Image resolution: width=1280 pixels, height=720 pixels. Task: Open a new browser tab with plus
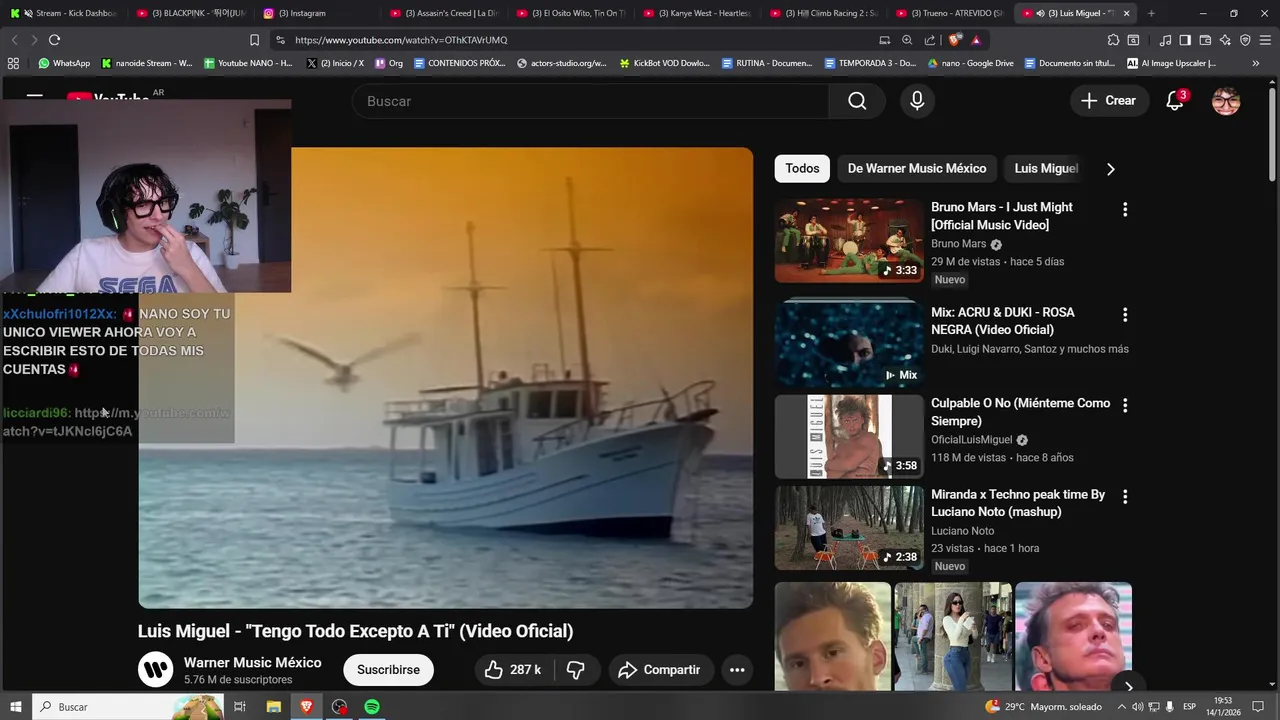(1151, 13)
